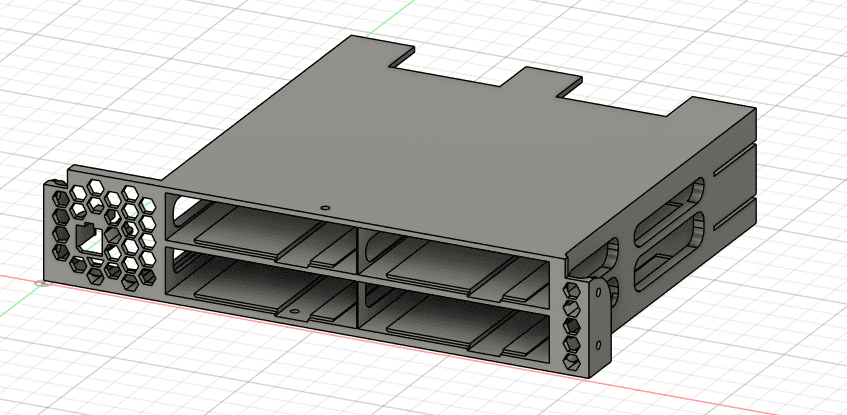Select the lower-right drive bay opening
The image size is (847, 415).
click(x=456, y=323)
